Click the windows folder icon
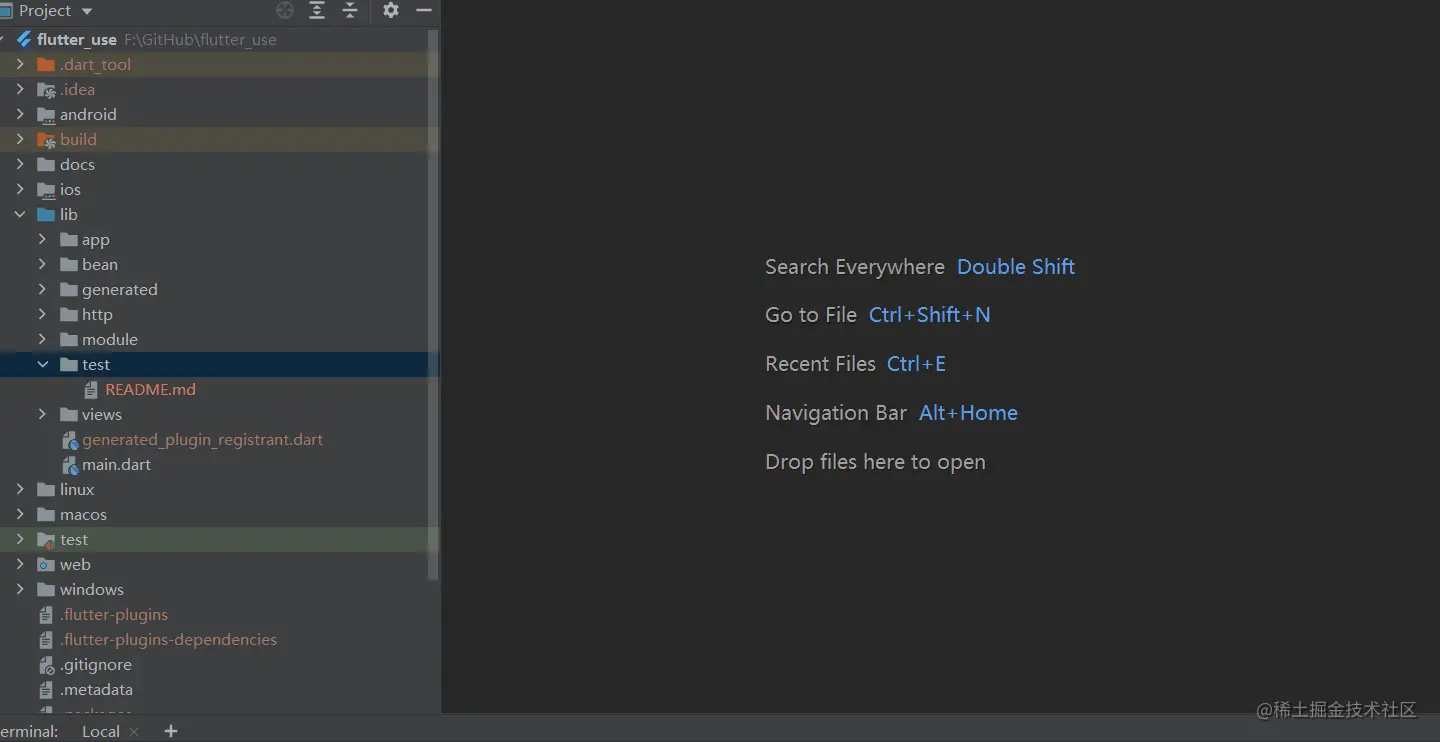This screenshot has height=742, width=1440. point(45,590)
